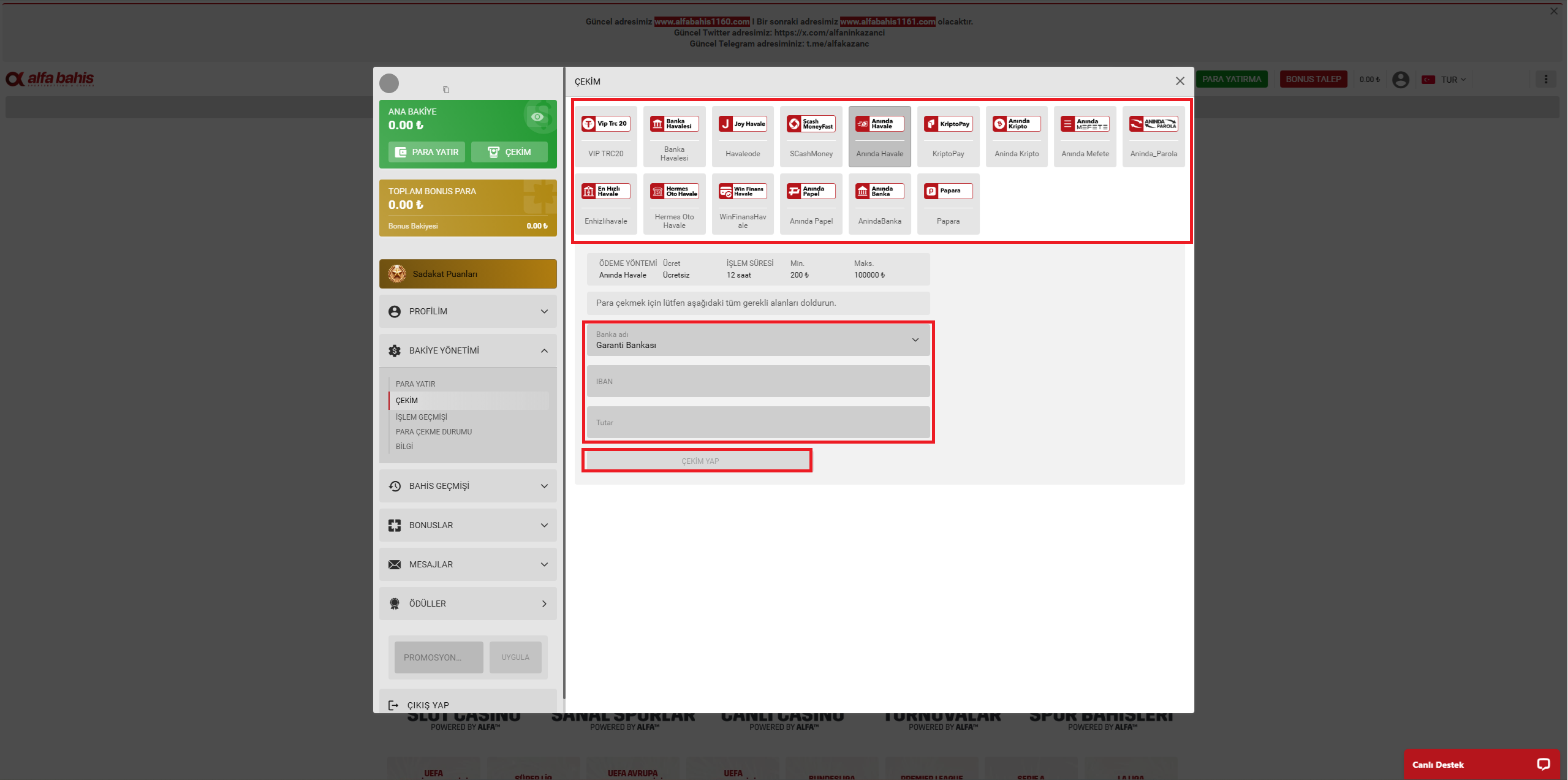Choose Anında Mefete payment tile

[1085, 136]
